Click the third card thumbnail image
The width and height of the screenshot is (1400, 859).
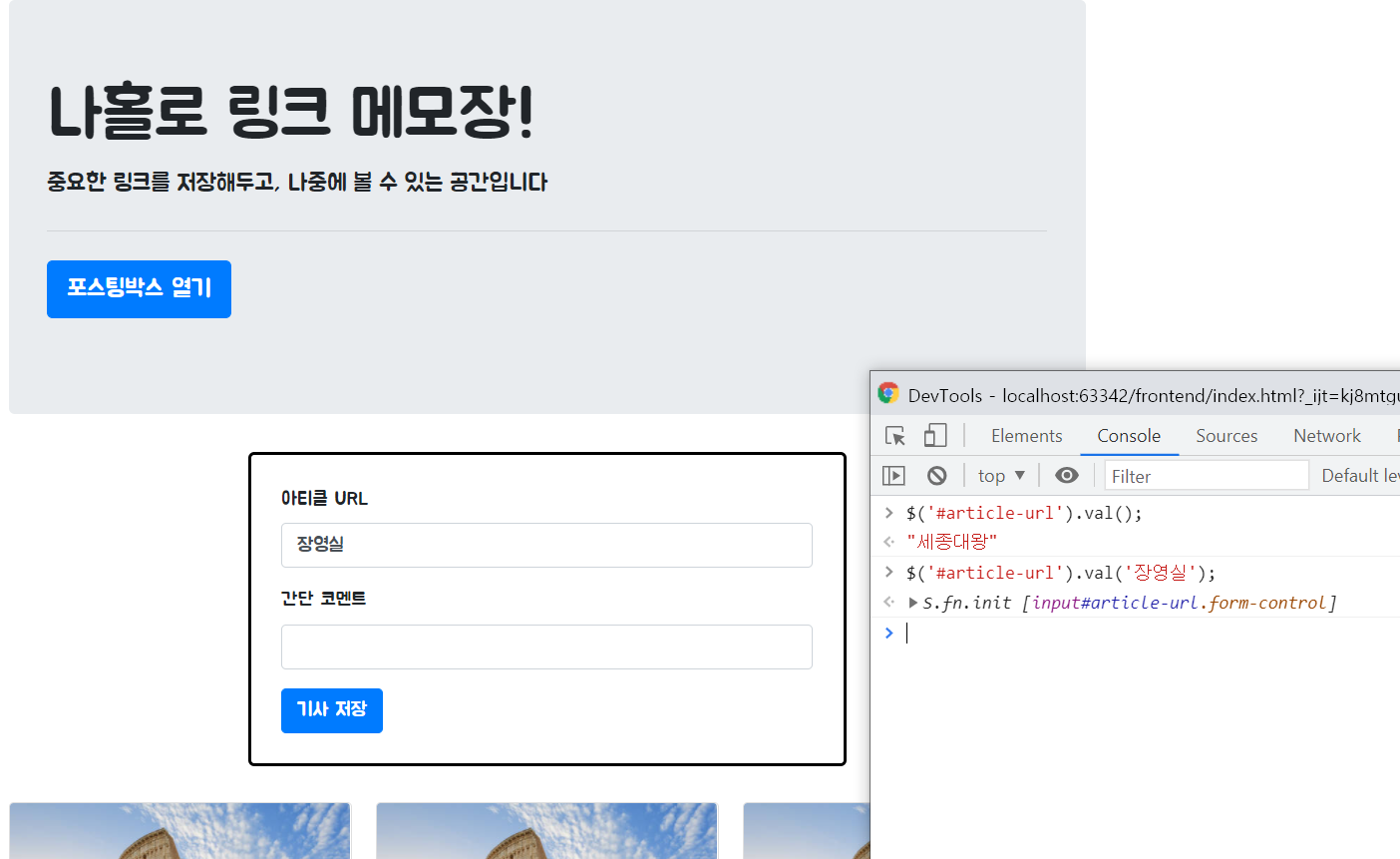(807, 831)
